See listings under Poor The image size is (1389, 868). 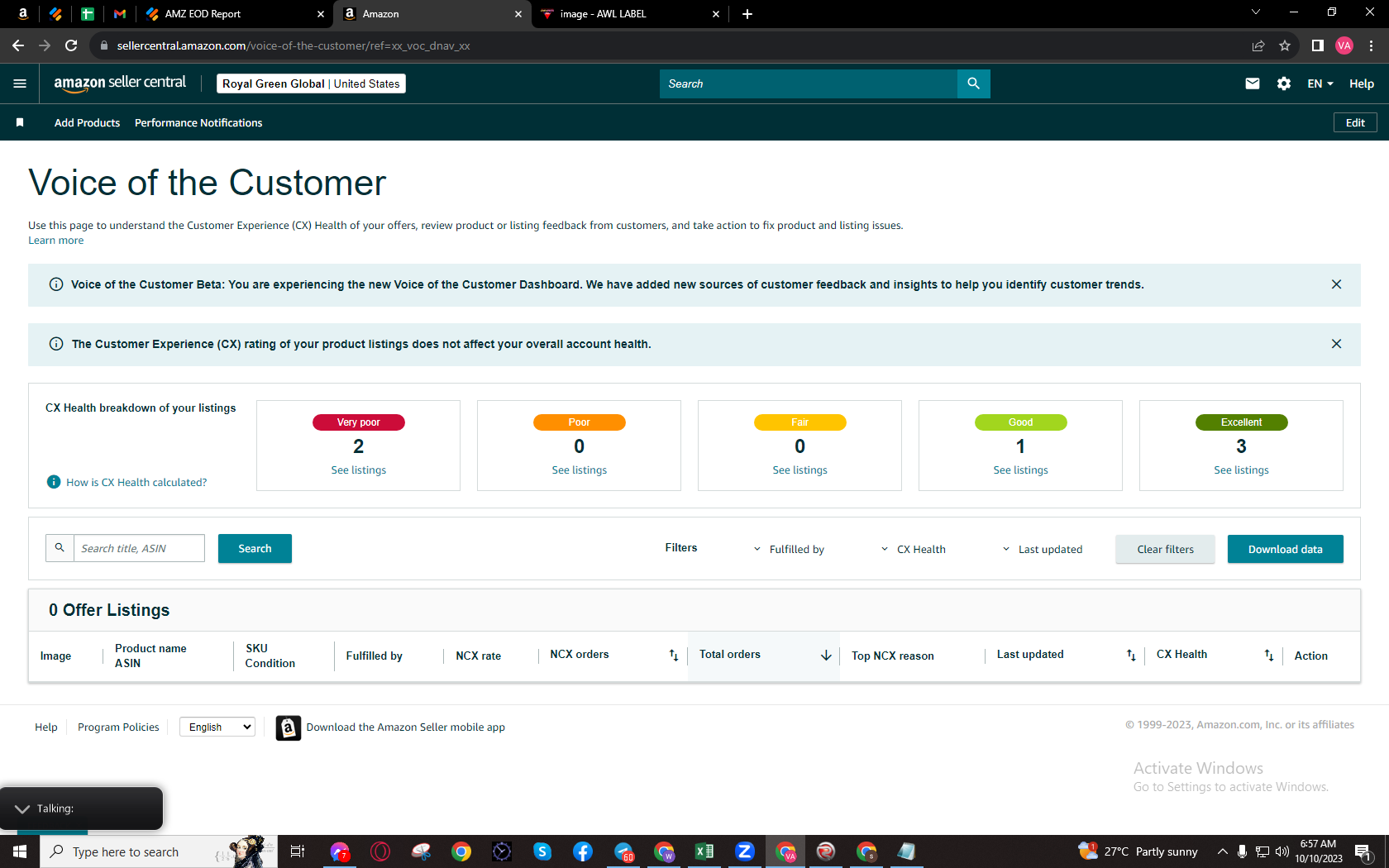(580, 470)
